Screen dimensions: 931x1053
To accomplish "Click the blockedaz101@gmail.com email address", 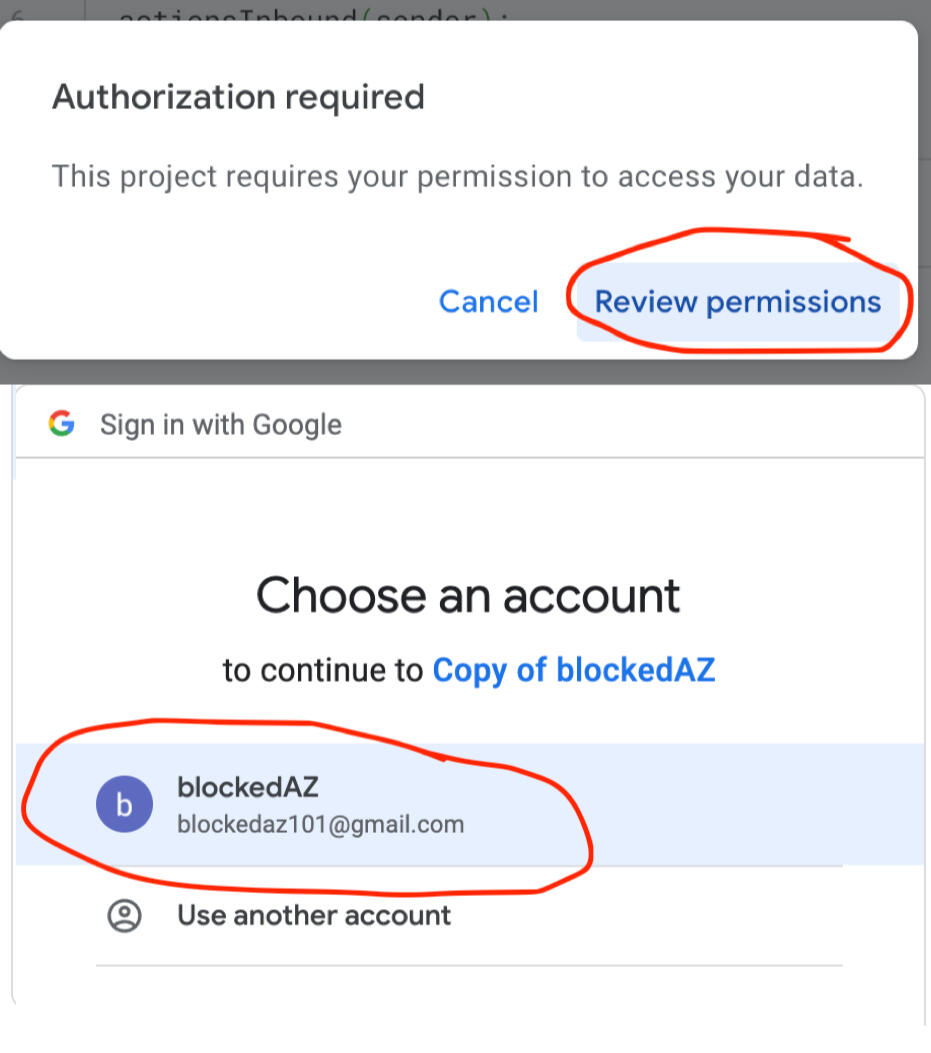I will click(320, 826).
